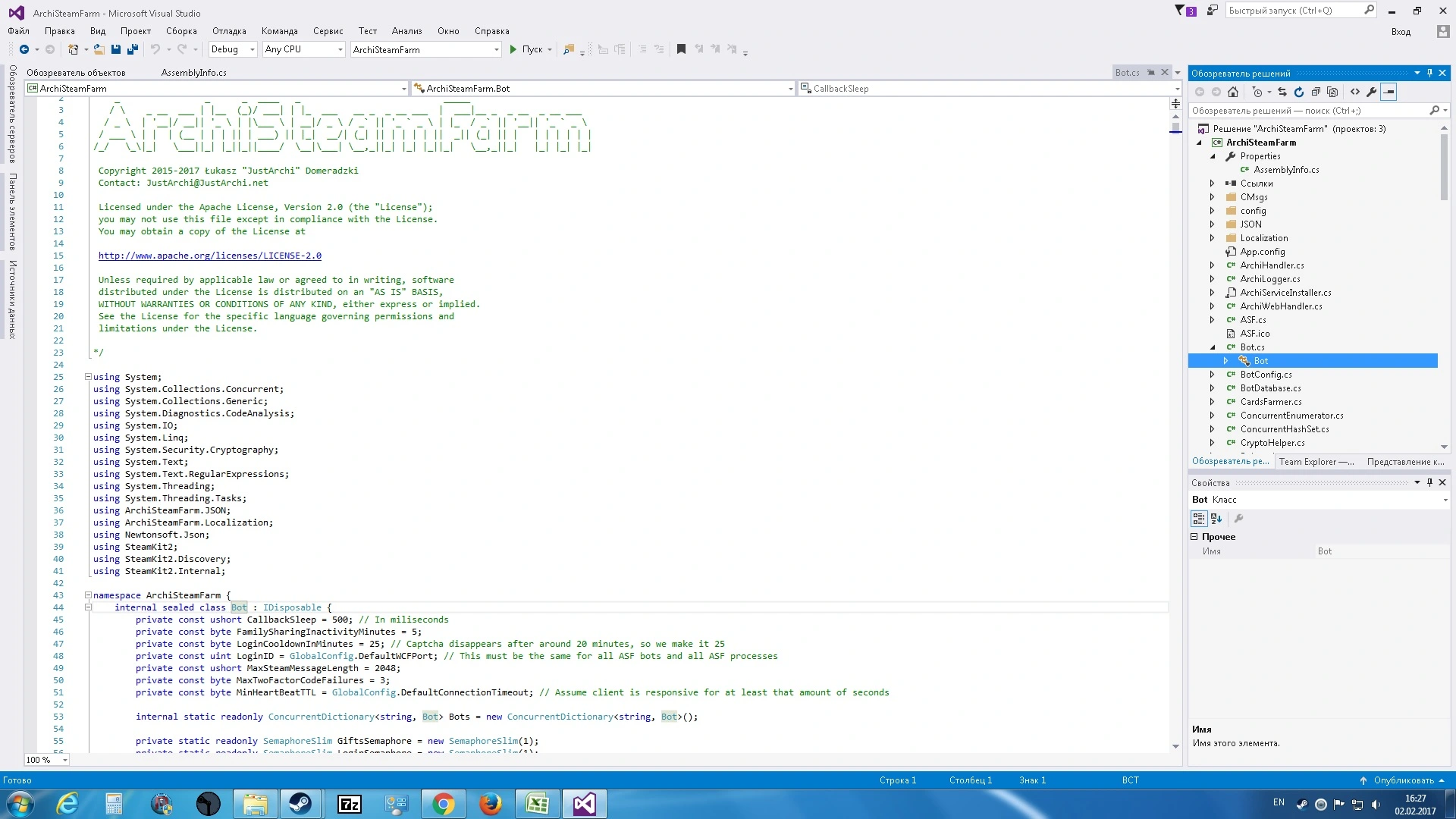Toggle a bookmark with the bookmark icon
1456x819 pixels.
click(681, 49)
